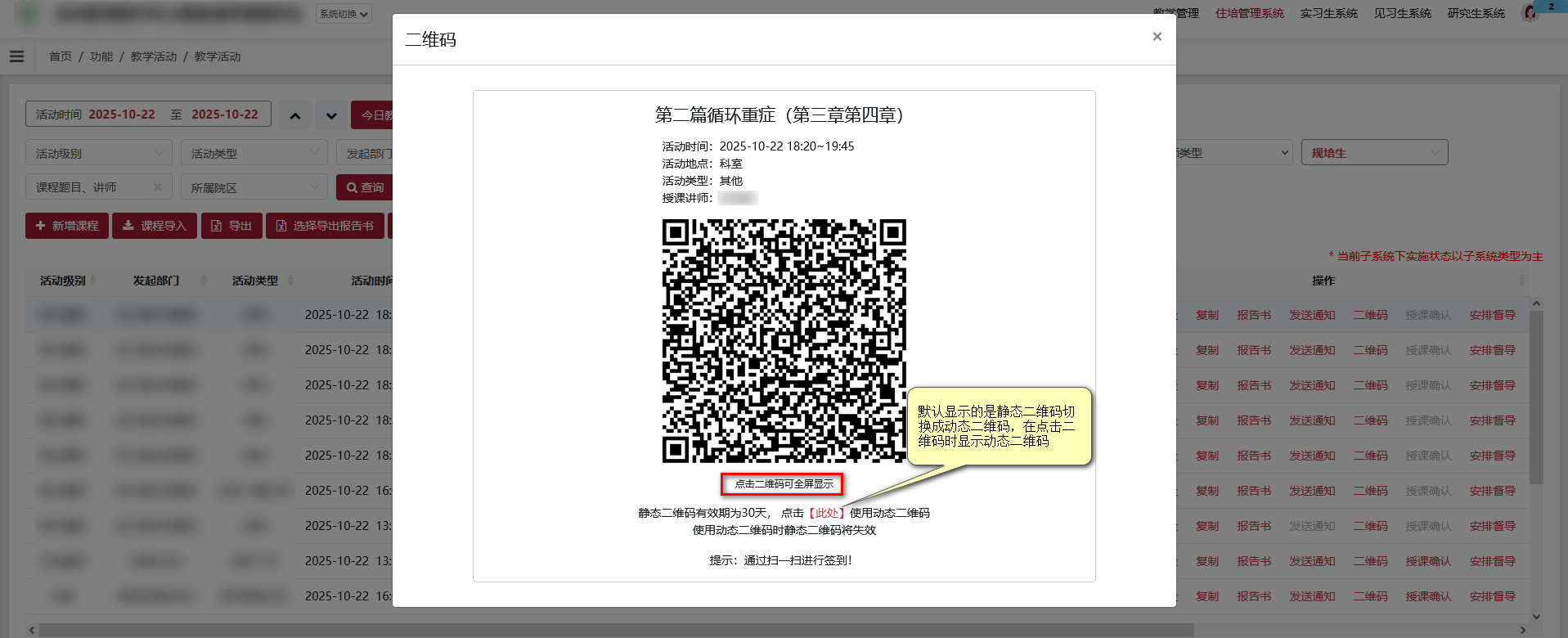Click the table's vertical scrollbar down arrow
The image size is (1568, 638).
(x=1536, y=617)
